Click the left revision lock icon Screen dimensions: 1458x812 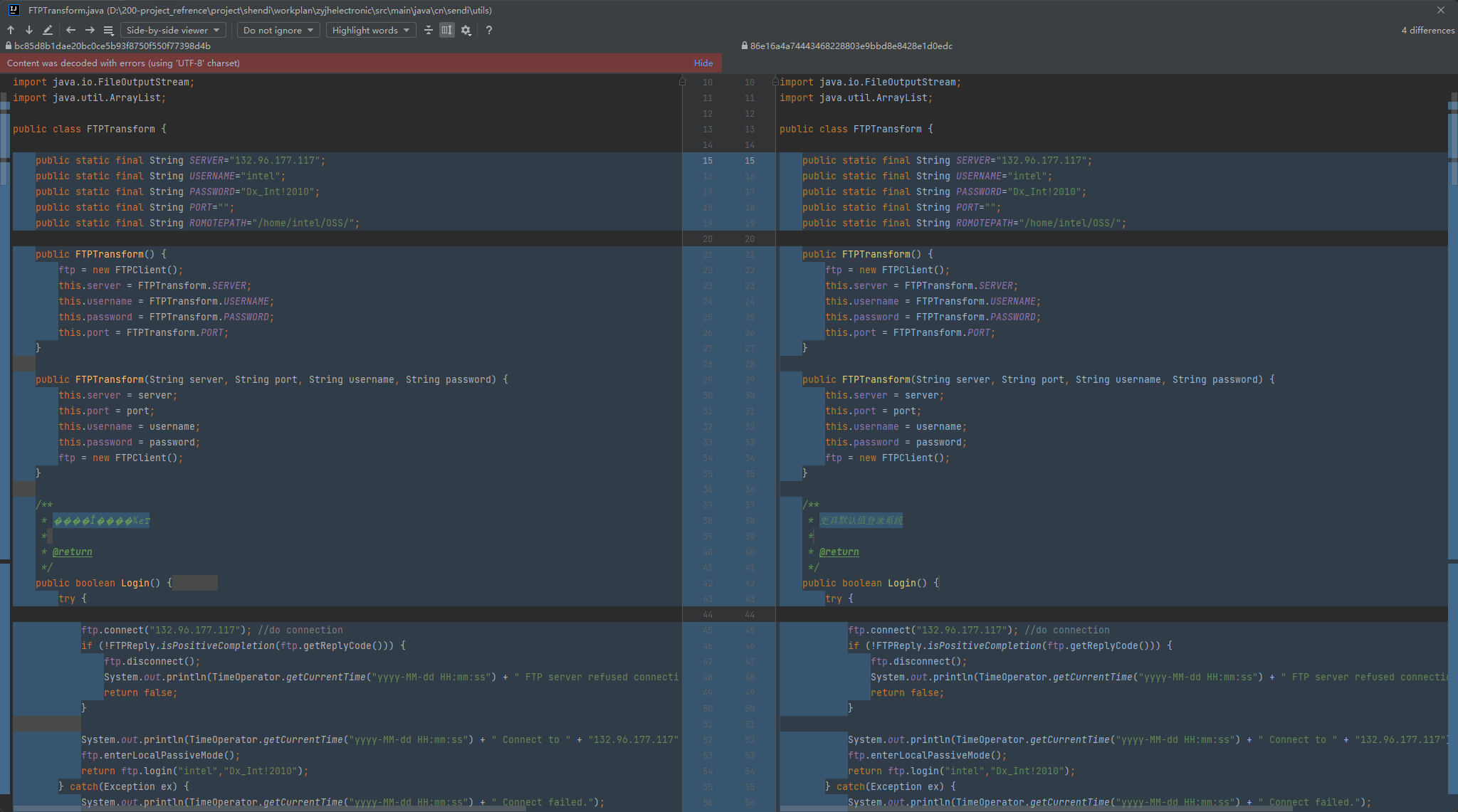(9, 46)
